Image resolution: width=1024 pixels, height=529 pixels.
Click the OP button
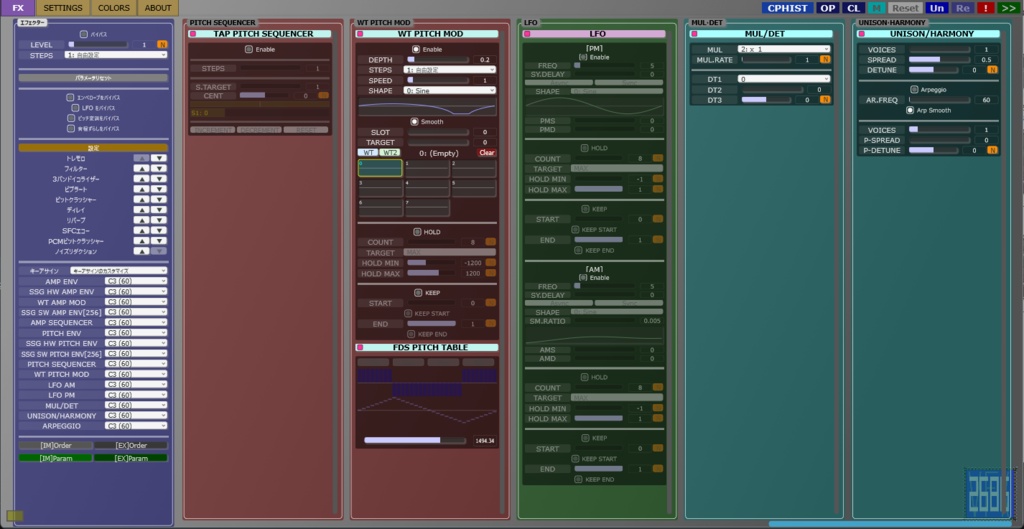pyautogui.click(x=828, y=8)
